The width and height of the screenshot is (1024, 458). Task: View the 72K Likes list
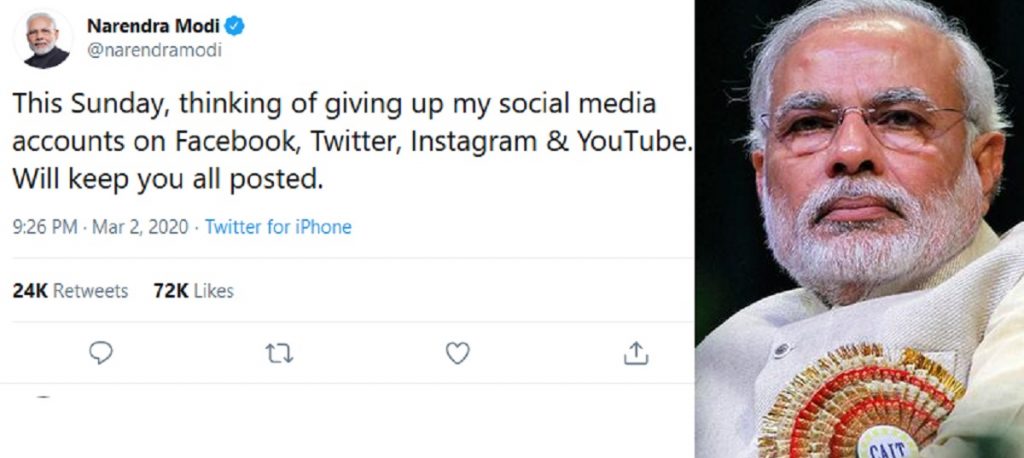[x=193, y=291]
